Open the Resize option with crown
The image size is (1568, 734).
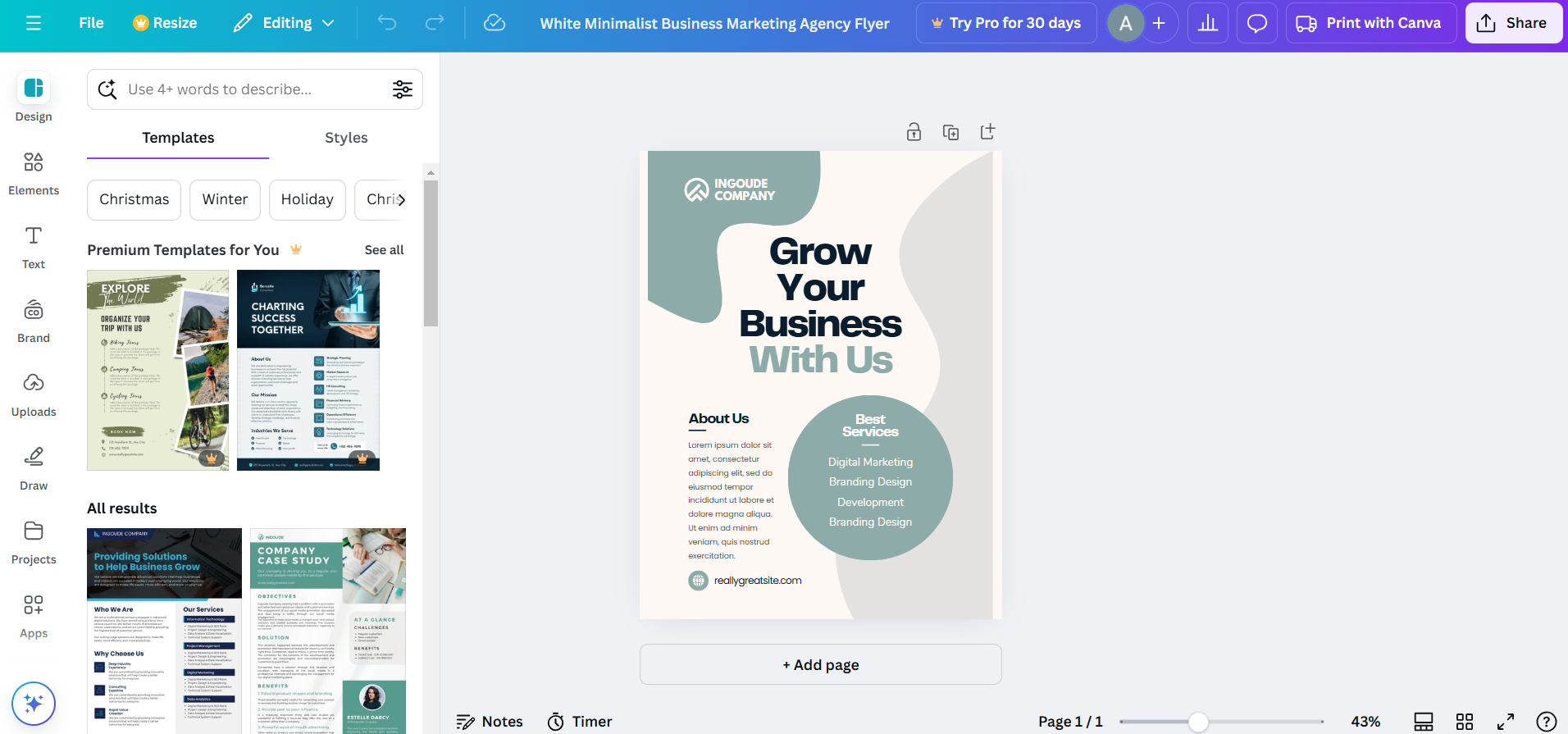tap(165, 23)
